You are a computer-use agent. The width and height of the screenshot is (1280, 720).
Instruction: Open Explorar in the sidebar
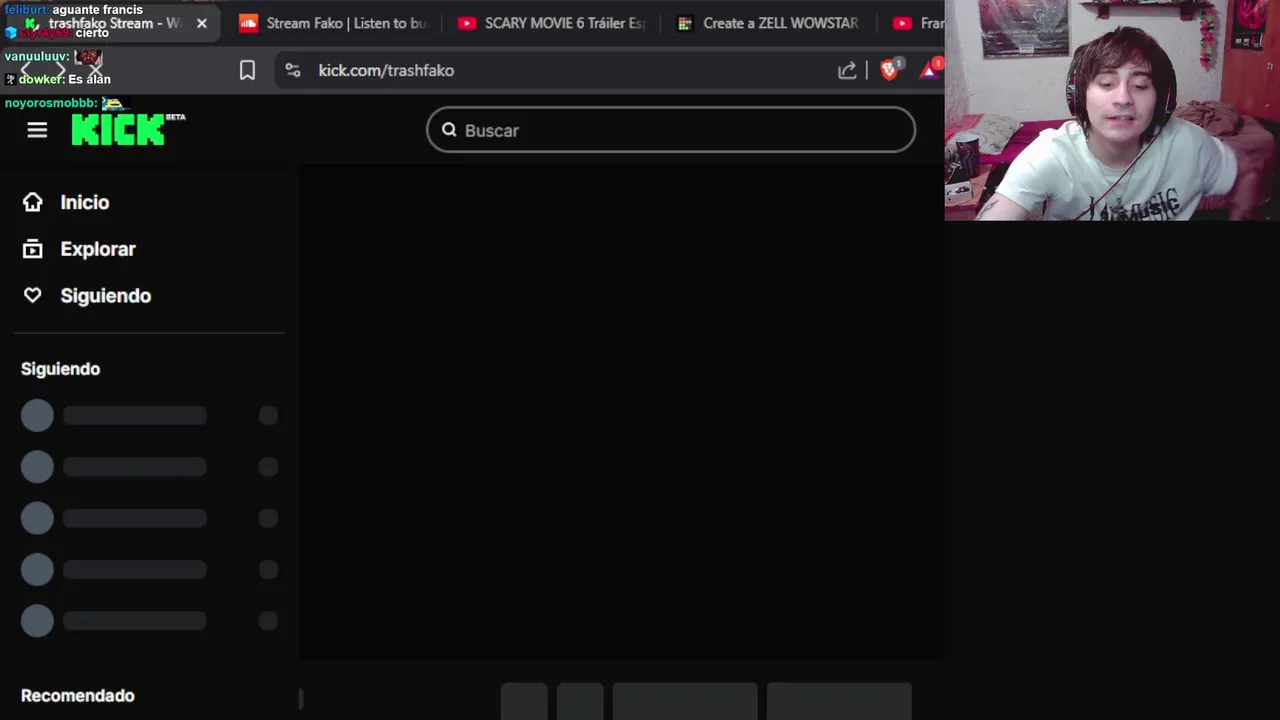point(98,249)
